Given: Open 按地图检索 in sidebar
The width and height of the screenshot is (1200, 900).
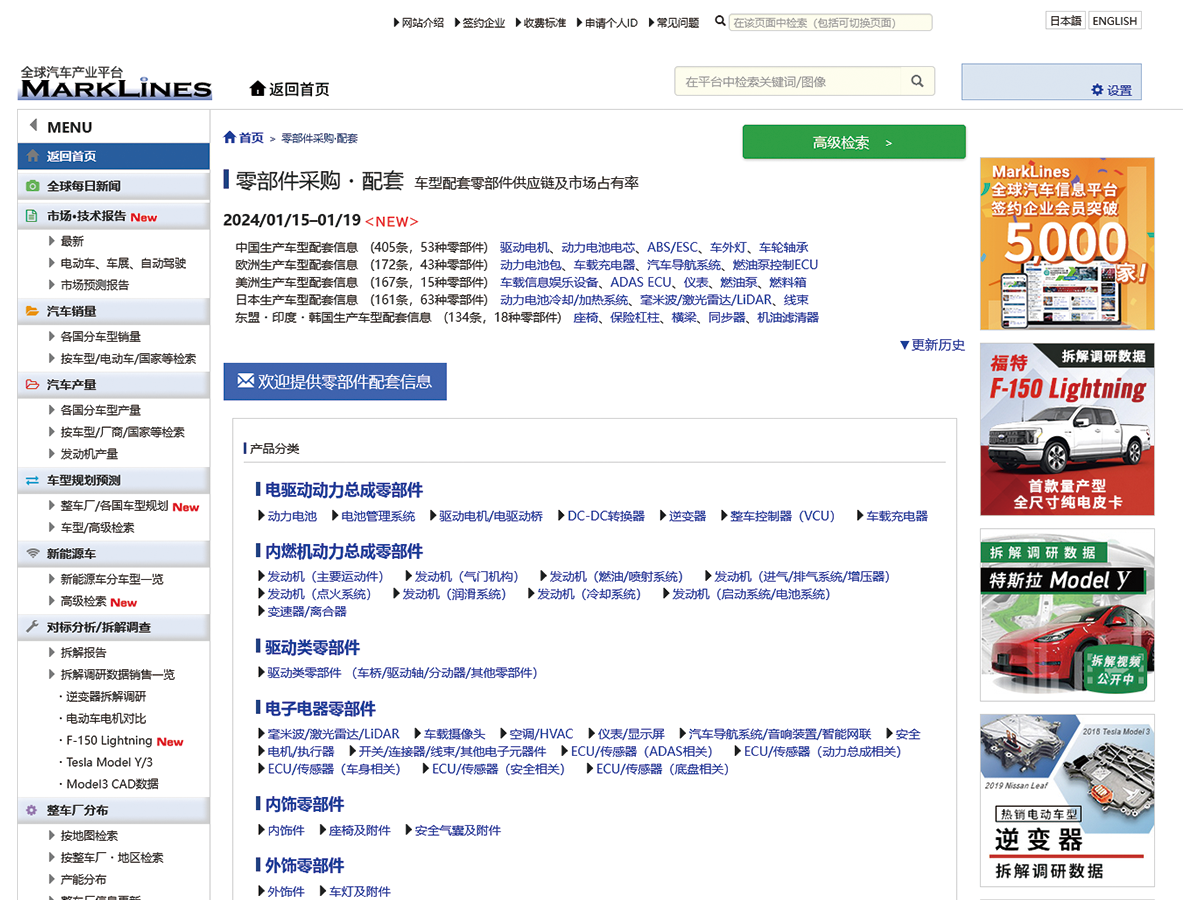Looking at the screenshot, I should tap(89, 836).
